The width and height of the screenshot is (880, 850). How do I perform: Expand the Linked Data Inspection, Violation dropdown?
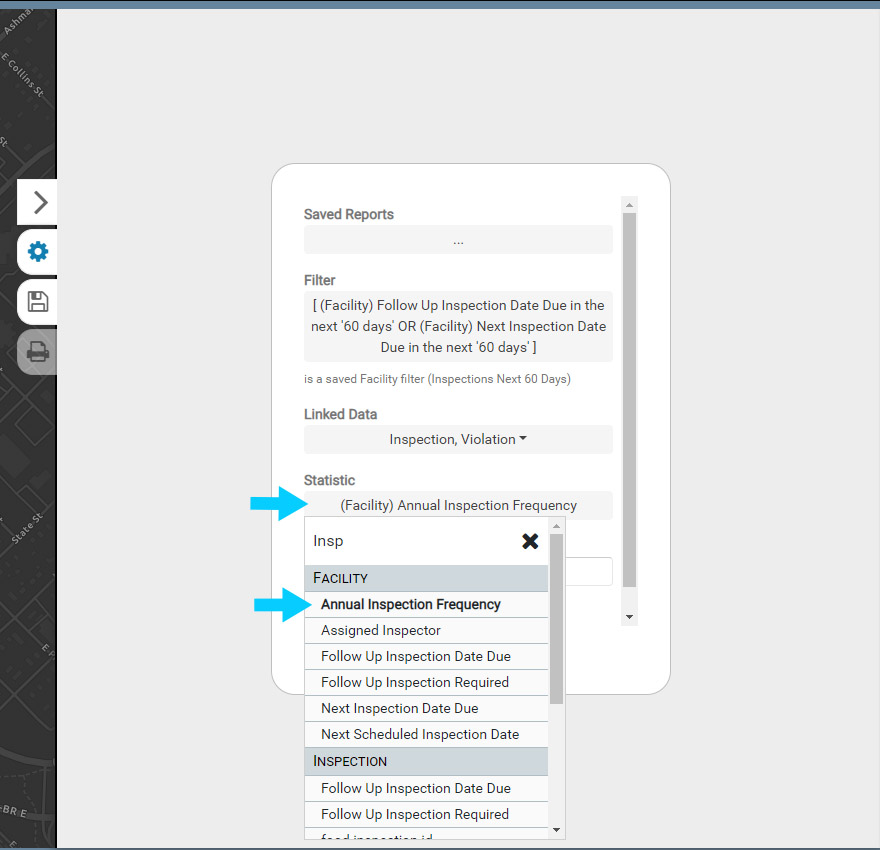pyautogui.click(x=458, y=440)
